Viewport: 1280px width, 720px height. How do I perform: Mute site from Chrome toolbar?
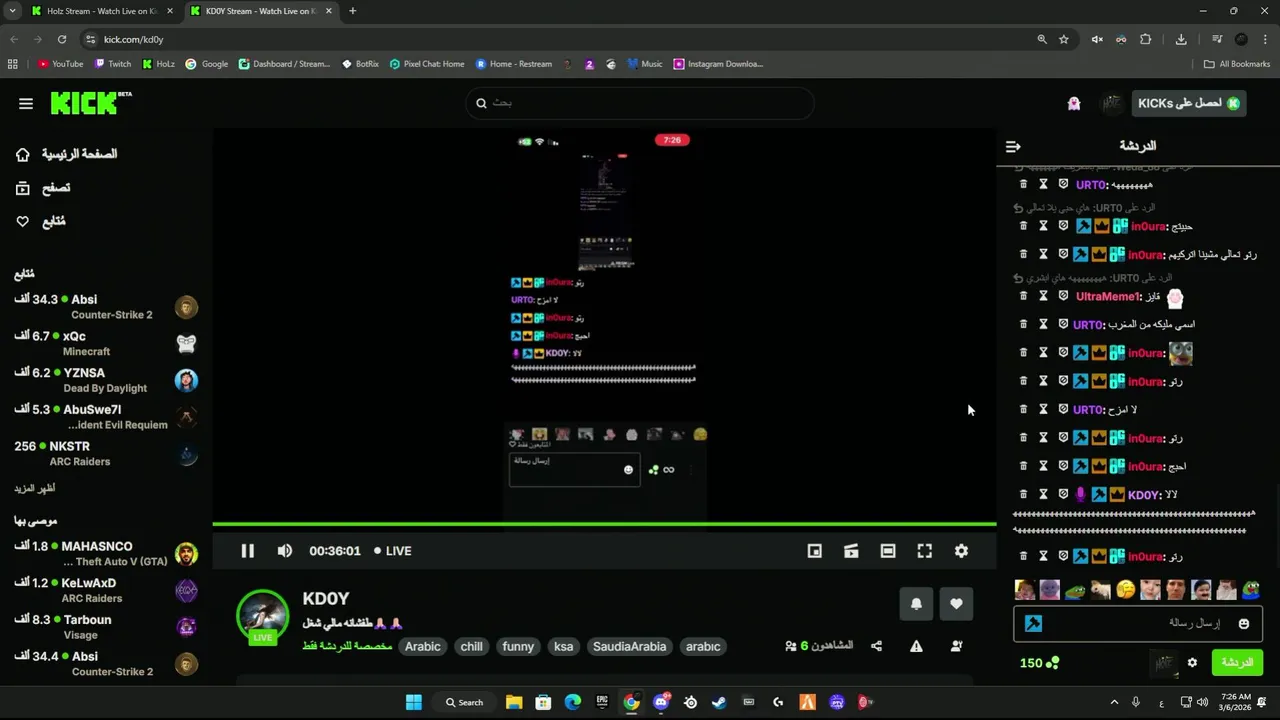click(1097, 39)
